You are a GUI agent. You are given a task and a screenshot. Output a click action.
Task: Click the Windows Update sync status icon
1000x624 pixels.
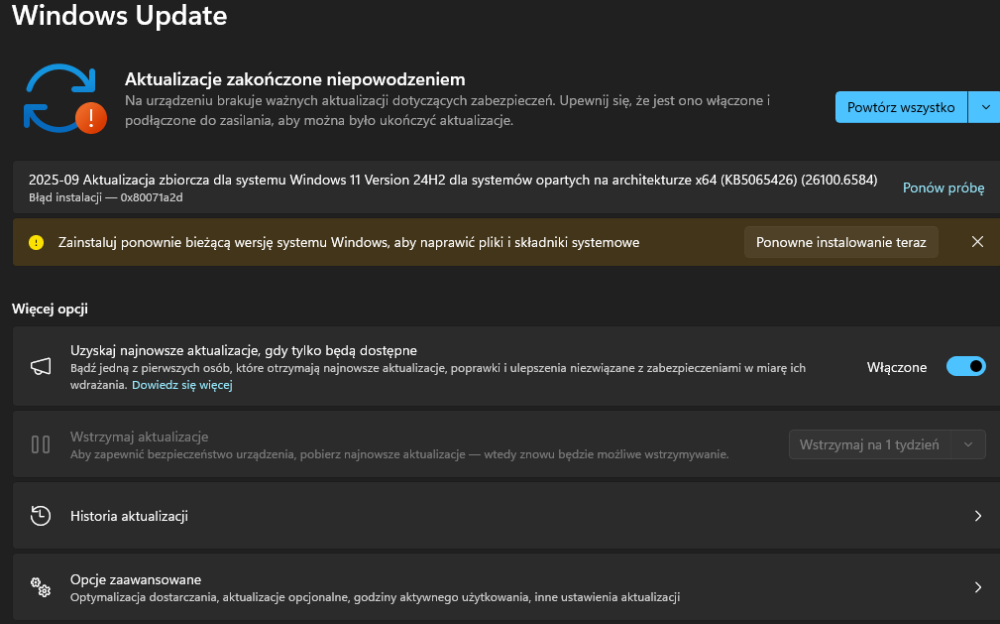(59, 99)
